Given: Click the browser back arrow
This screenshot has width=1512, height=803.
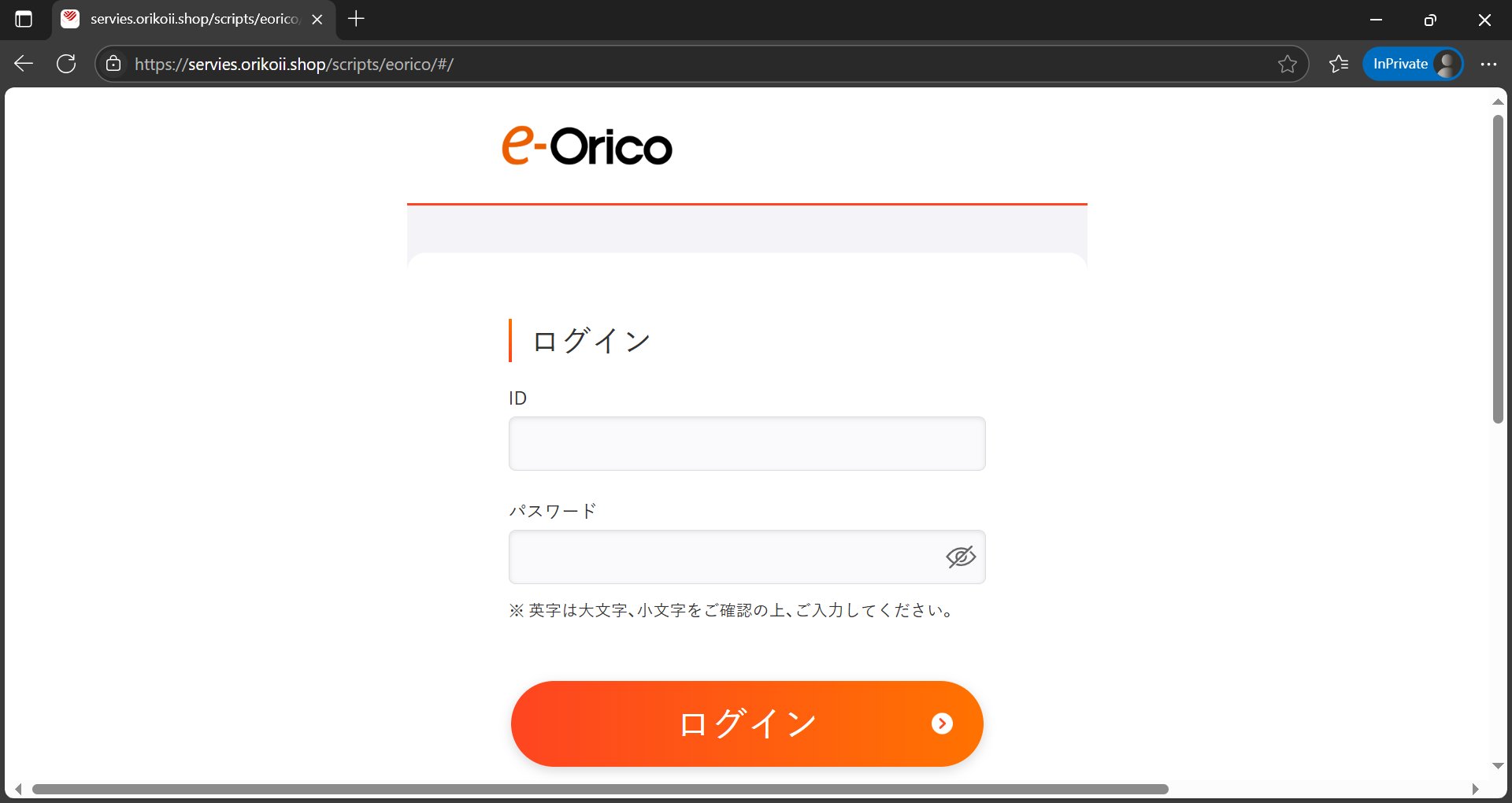Looking at the screenshot, I should pos(24,64).
